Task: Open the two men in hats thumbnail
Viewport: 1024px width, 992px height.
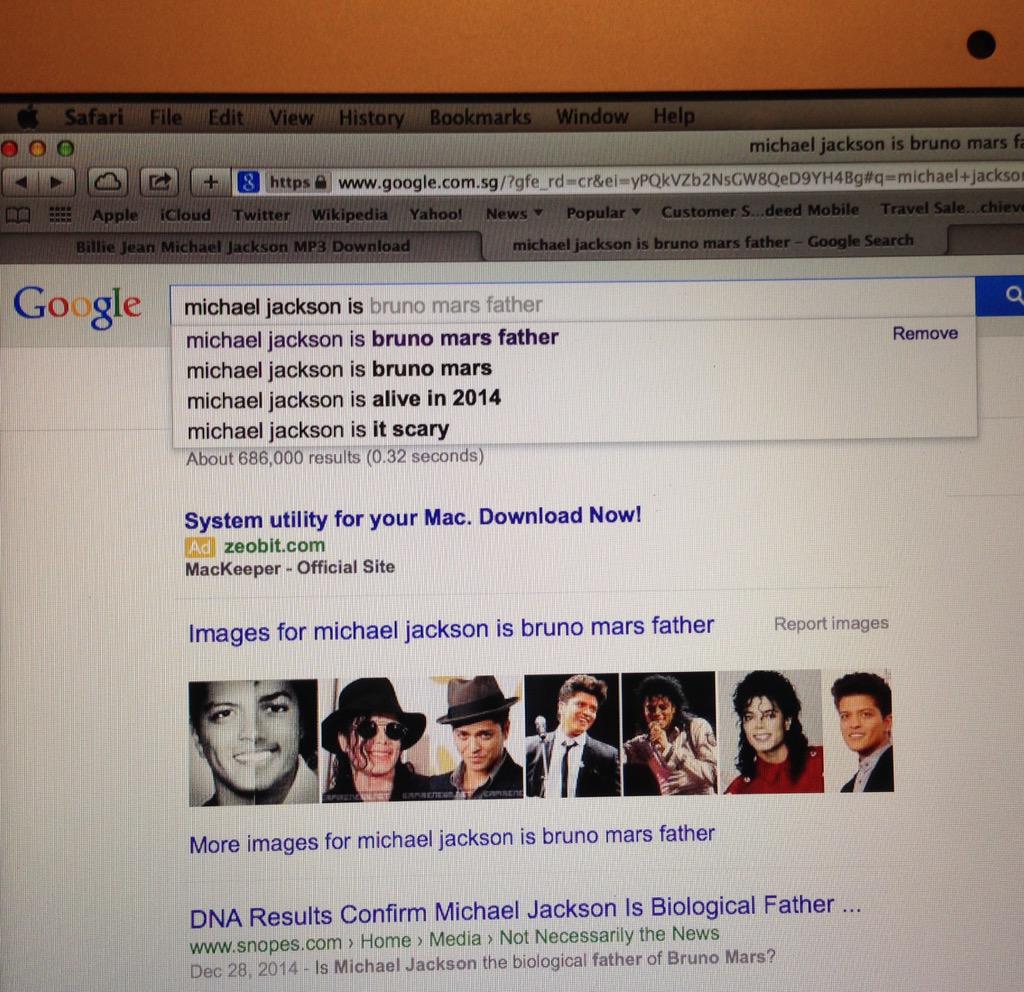Action: (422, 739)
